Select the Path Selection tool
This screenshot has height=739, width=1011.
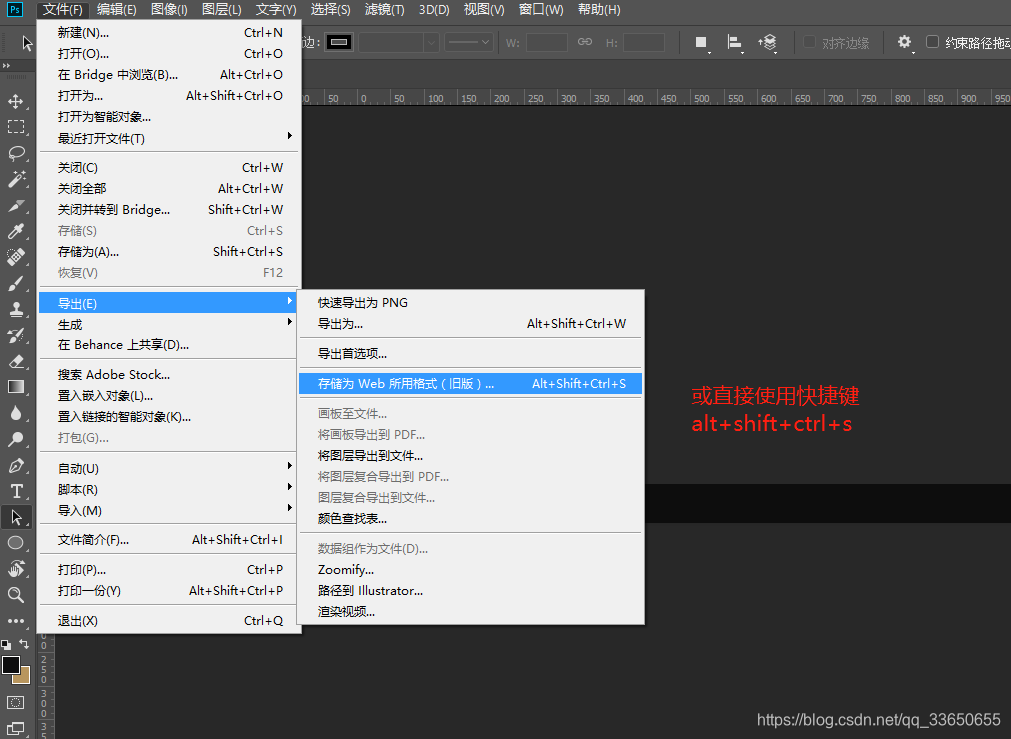[15, 517]
